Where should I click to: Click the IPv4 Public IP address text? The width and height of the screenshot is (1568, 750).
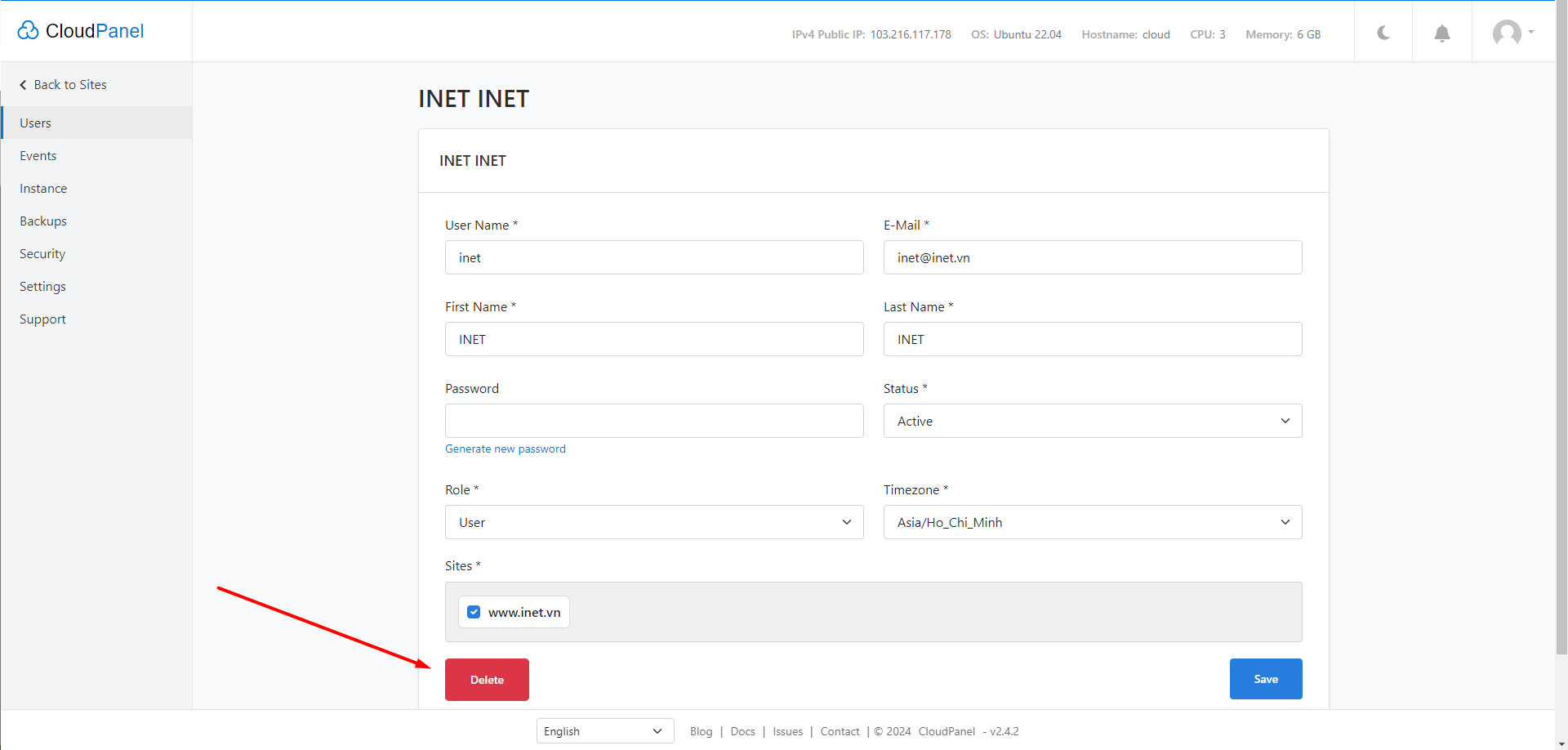pos(871,34)
